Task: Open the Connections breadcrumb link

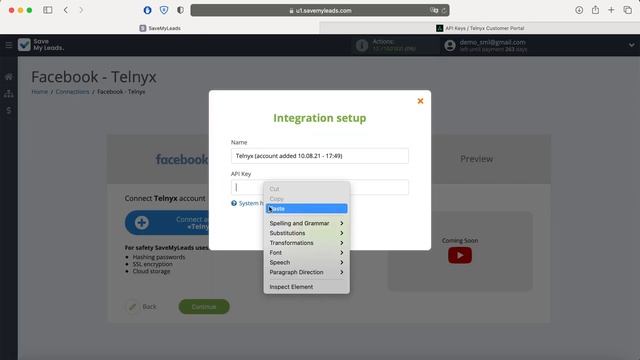Action: [x=72, y=92]
